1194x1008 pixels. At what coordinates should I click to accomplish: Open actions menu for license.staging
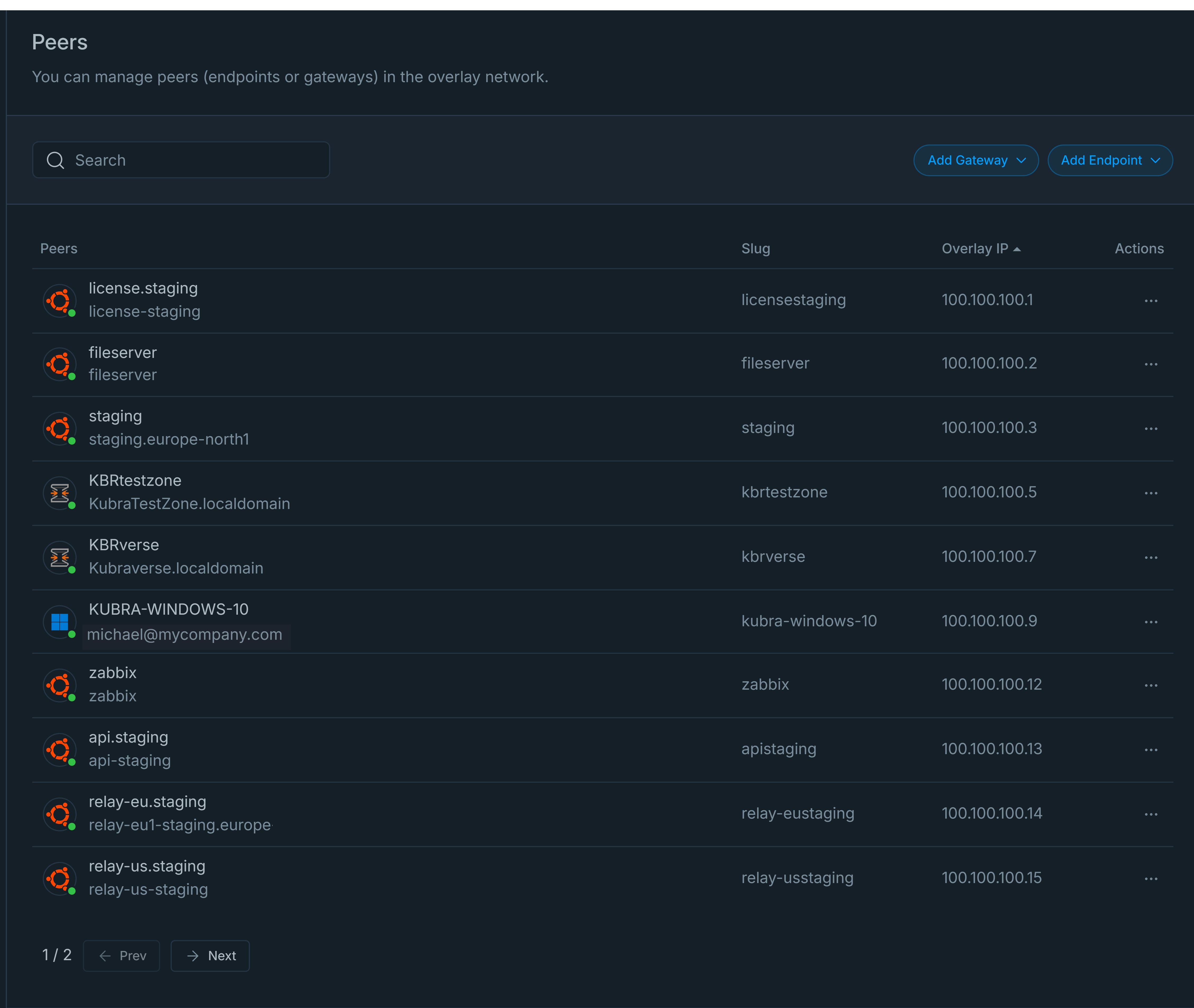tap(1151, 301)
